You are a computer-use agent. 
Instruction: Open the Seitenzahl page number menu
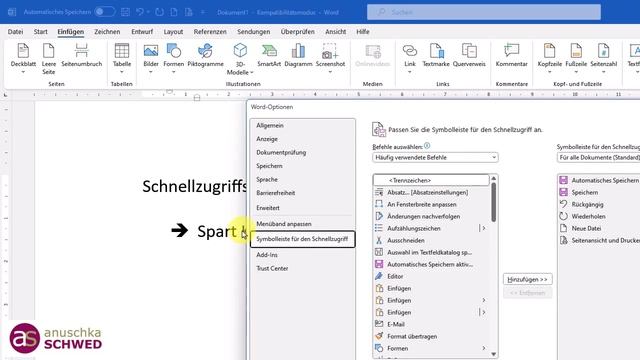pyautogui.click(x=603, y=59)
